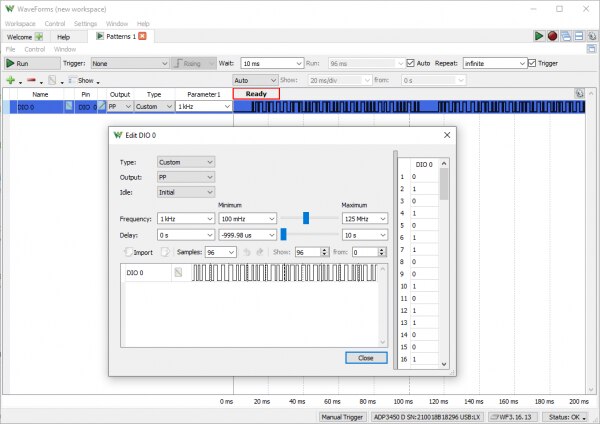Toggle the Auto checkbox

click(411, 63)
